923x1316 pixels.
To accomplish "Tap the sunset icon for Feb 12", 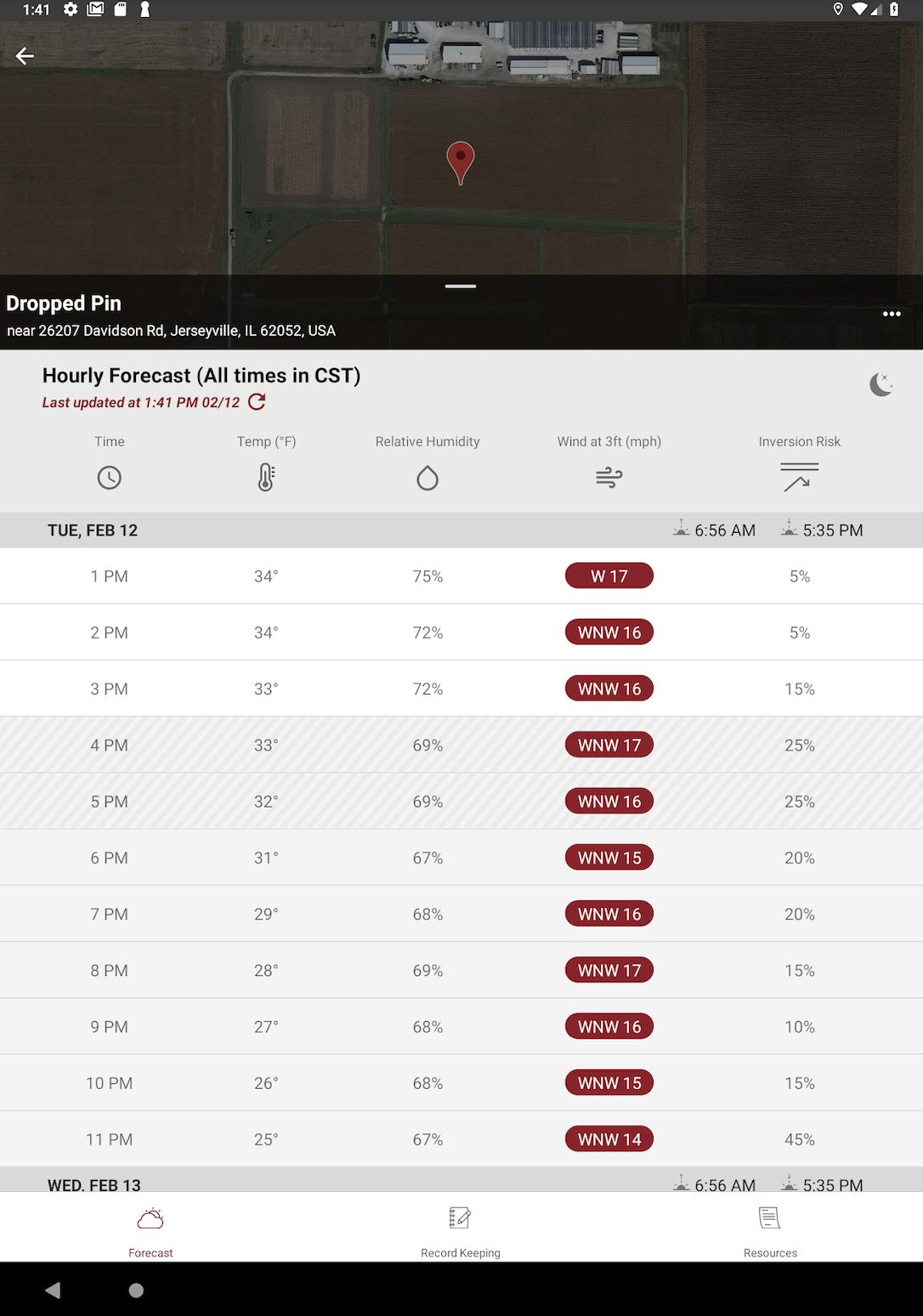I will point(789,529).
